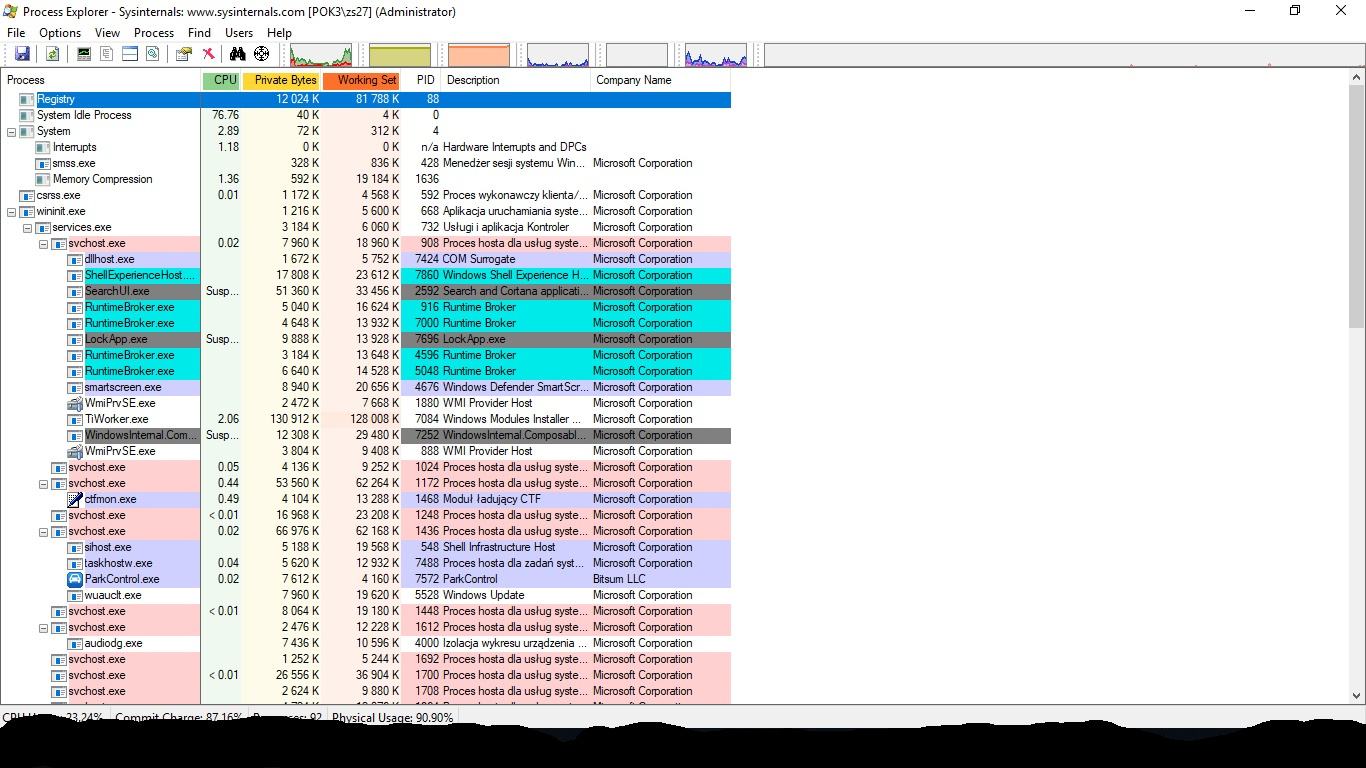The width and height of the screenshot is (1366, 768).
Task: Click the pen icon beside ctfmon.exe
Action: pyautogui.click(x=75, y=499)
